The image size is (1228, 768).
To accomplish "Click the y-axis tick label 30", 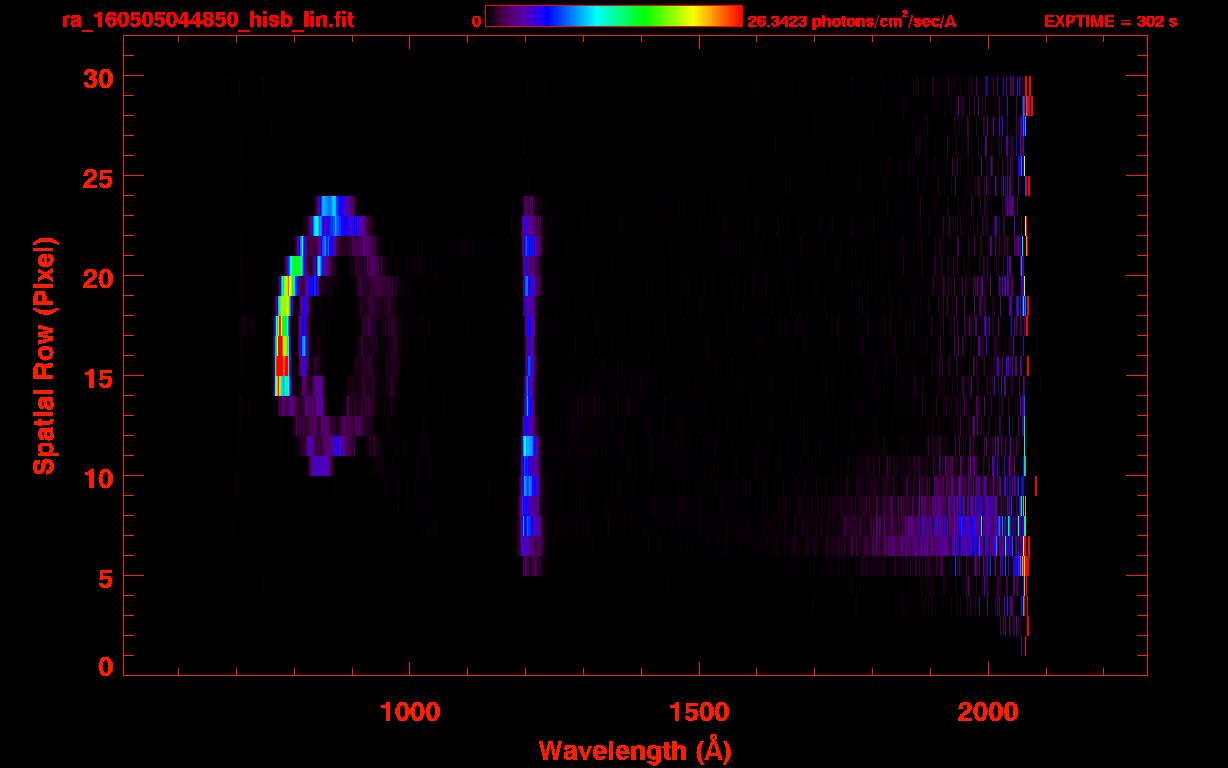I will point(97,77).
